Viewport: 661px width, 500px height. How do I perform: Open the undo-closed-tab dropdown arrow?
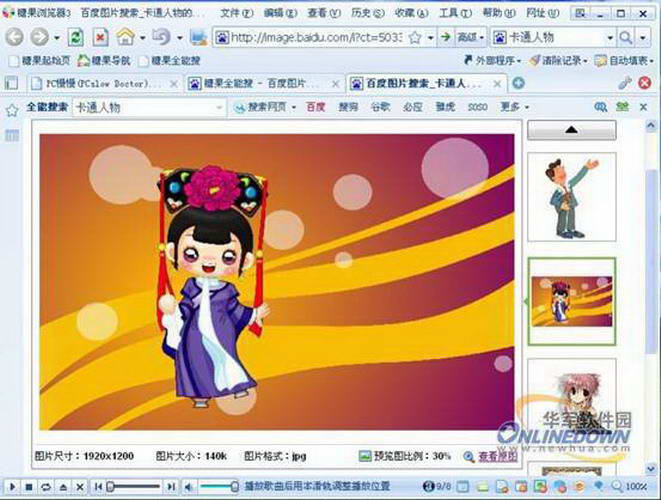[x=180, y=38]
